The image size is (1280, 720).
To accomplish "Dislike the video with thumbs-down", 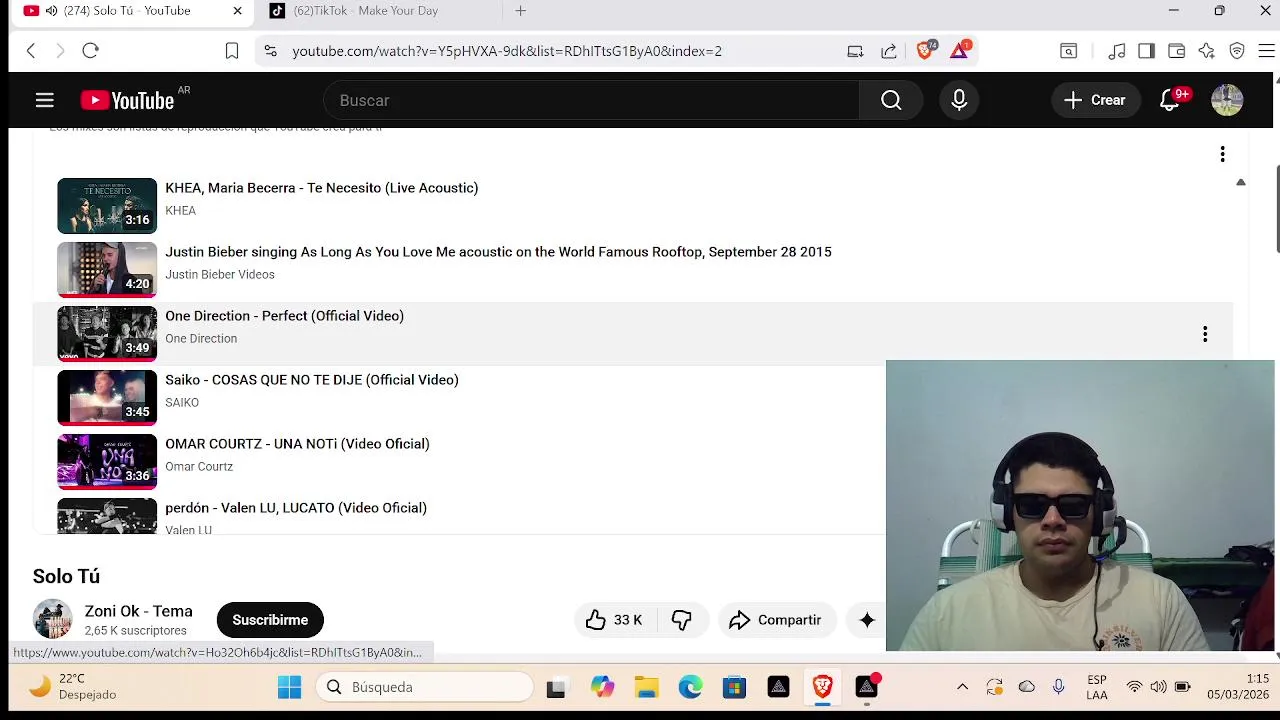I will 682,620.
